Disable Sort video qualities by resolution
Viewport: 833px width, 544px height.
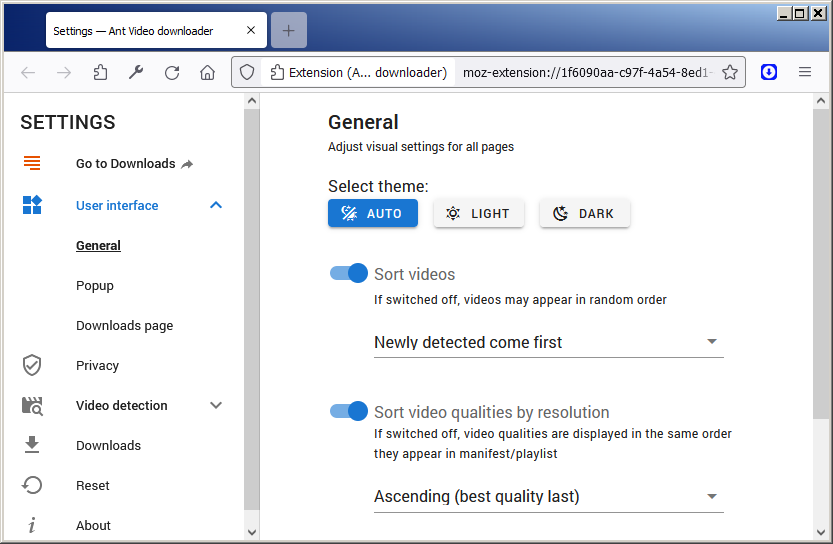point(348,411)
